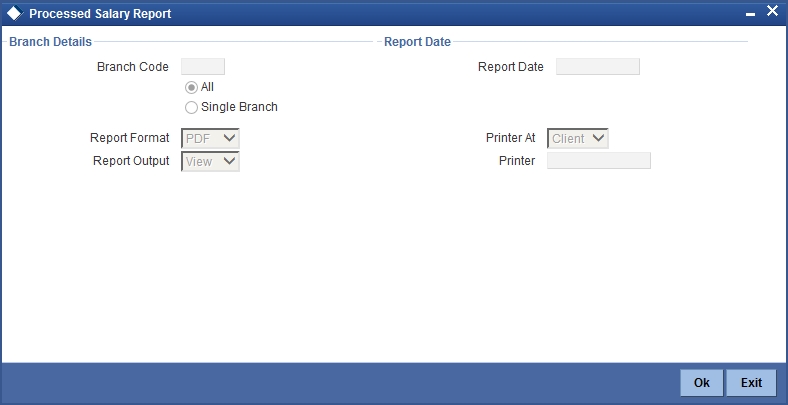Select the Single Branch radio button
The height and width of the screenshot is (405, 788).
click(x=191, y=108)
